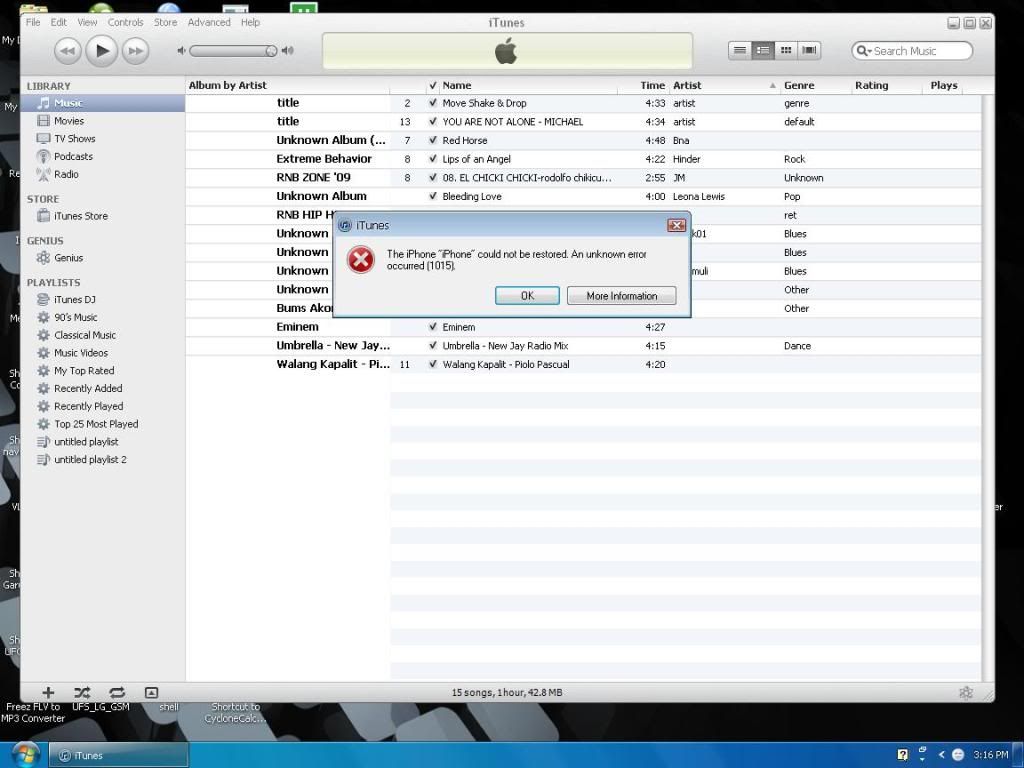Viewport: 1024px width, 768px height.
Task: Open the iTunes Store sidebar item
Action: pos(103,216)
